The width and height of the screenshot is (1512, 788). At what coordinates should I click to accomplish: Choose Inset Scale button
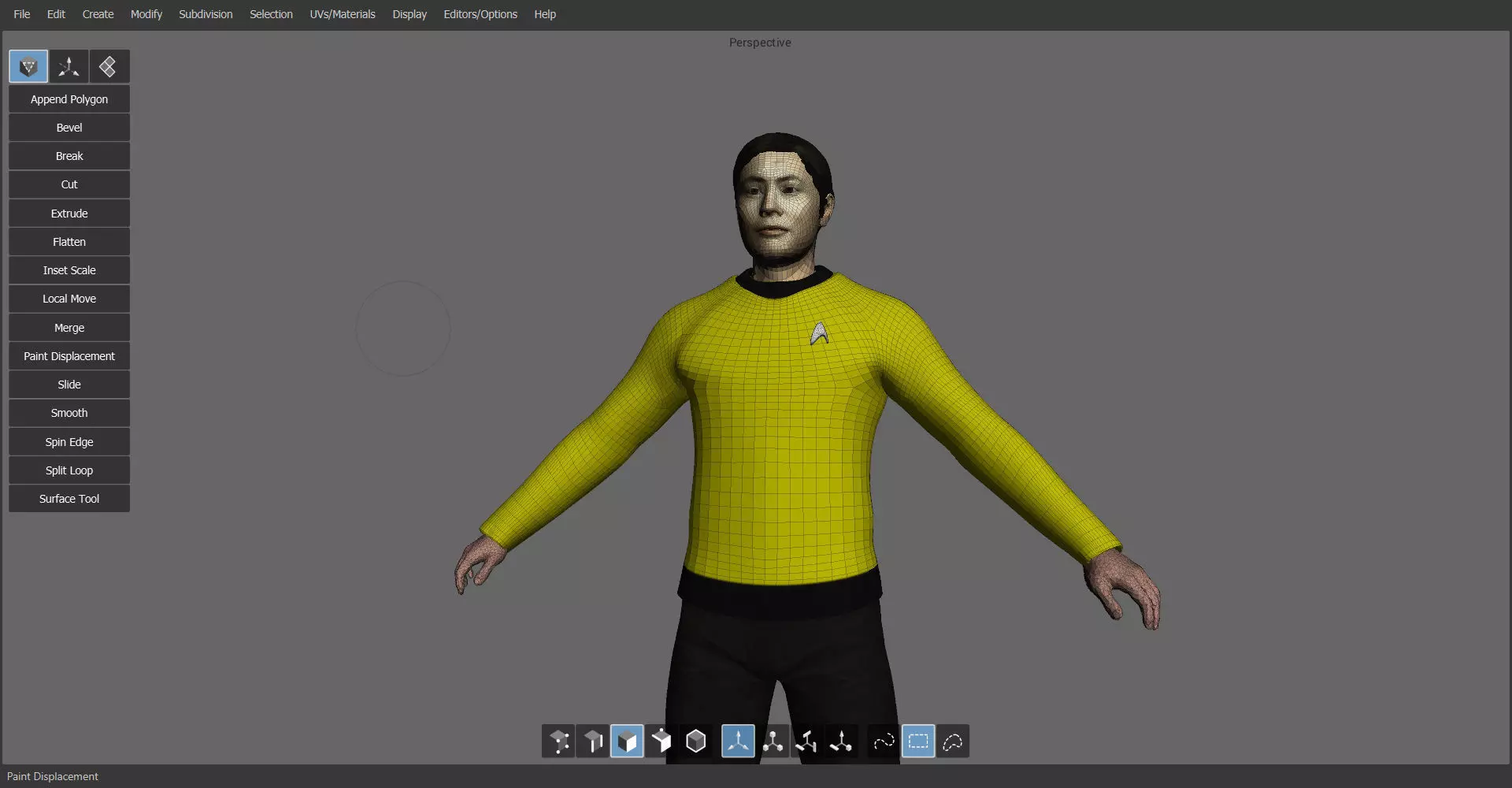(x=69, y=270)
